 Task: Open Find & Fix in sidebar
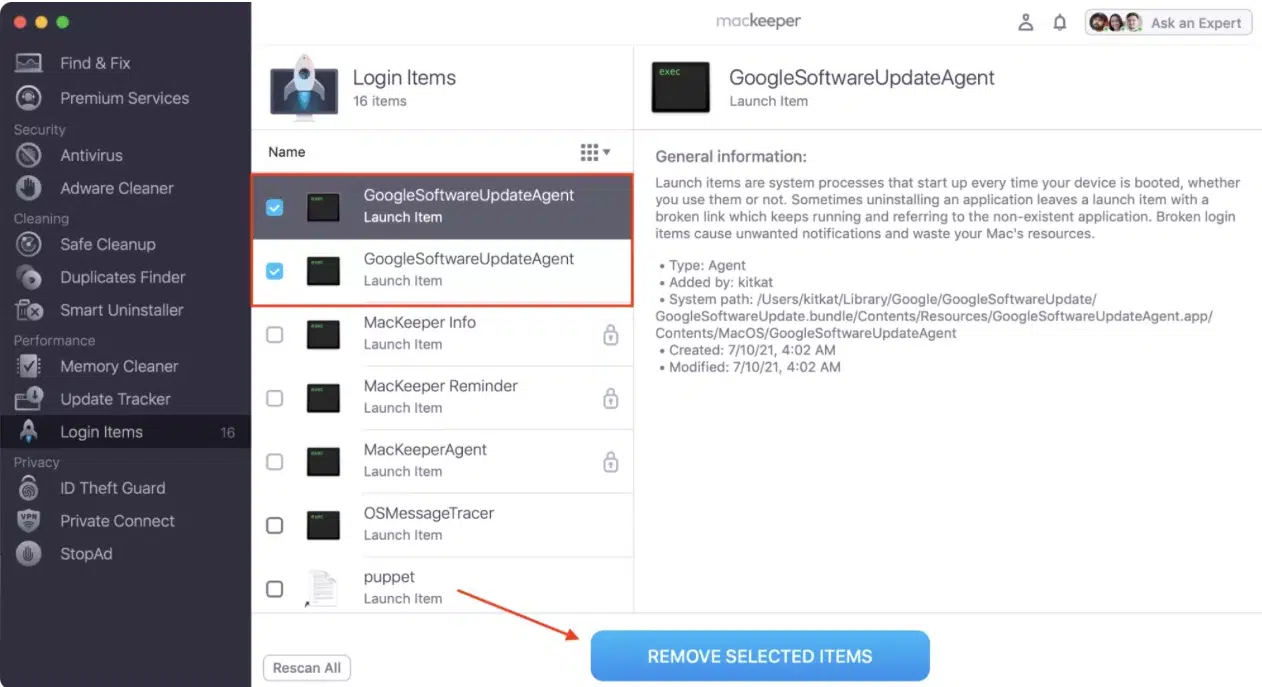tap(95, 63)
